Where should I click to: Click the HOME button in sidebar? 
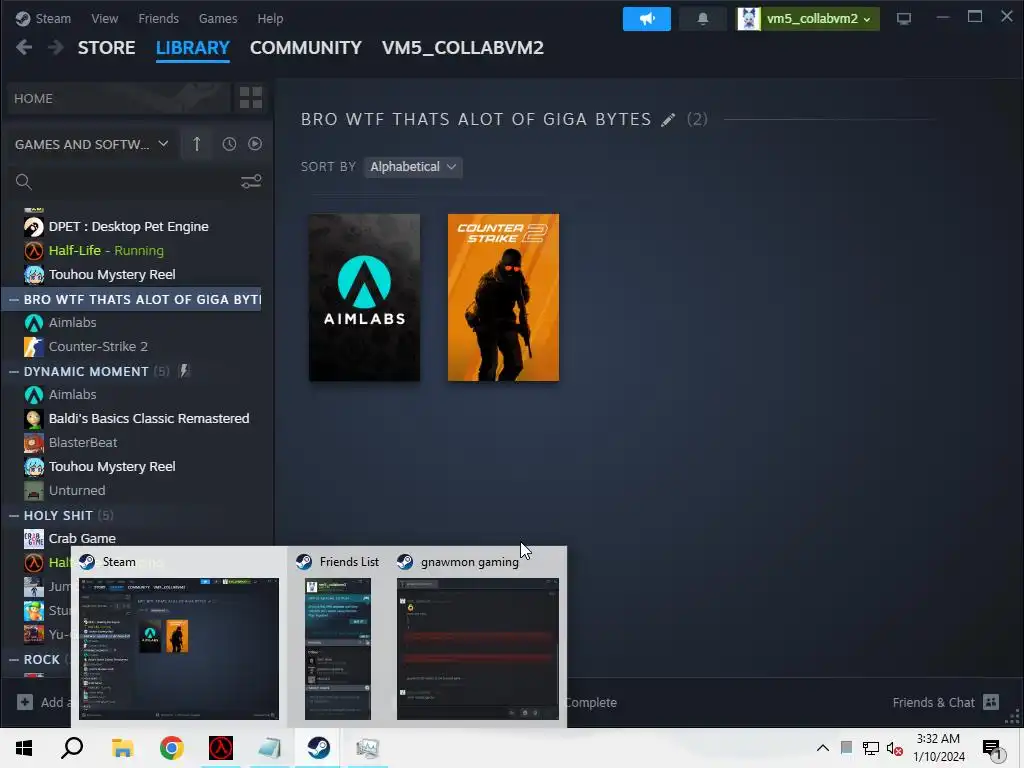(x=119, y=98)
